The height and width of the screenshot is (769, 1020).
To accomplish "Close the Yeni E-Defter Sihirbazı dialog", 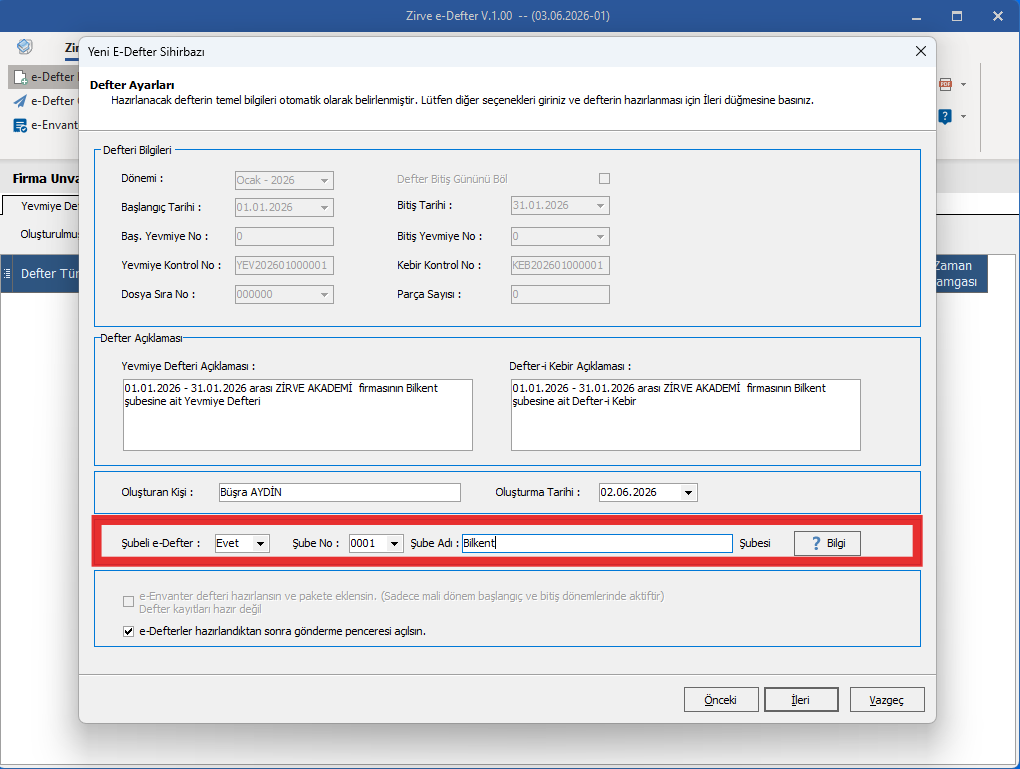I will 920,51.
